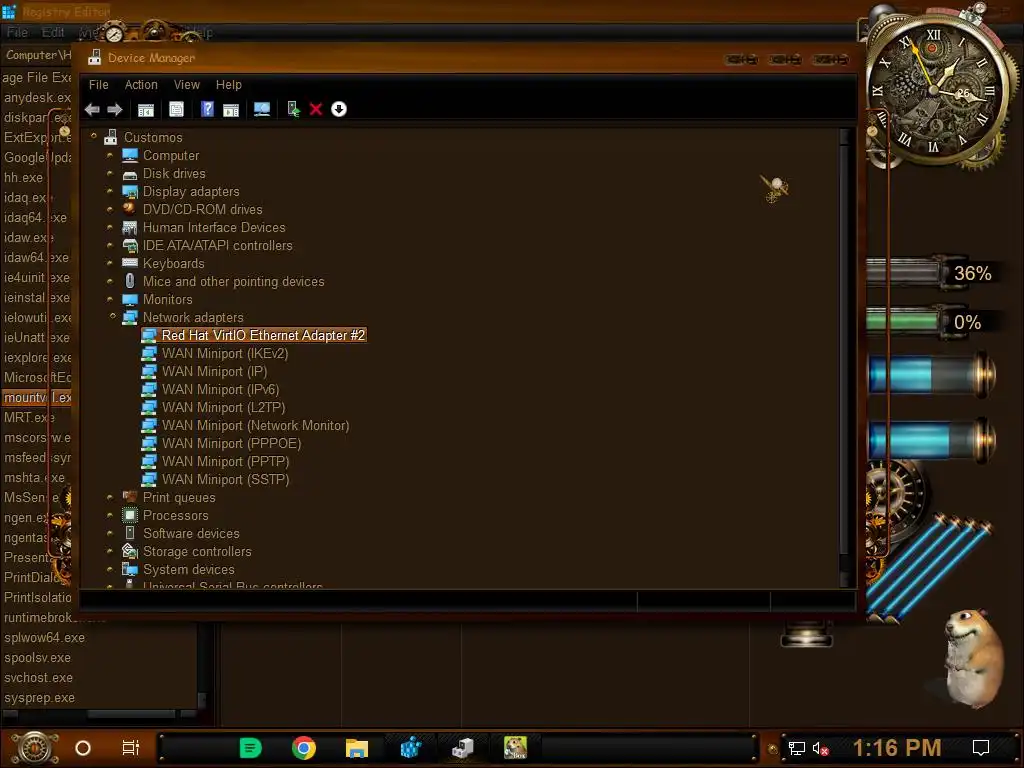The image size is (1024, 768).
Task: Open the Device Manager File menu
Action: tap(99, 85)
